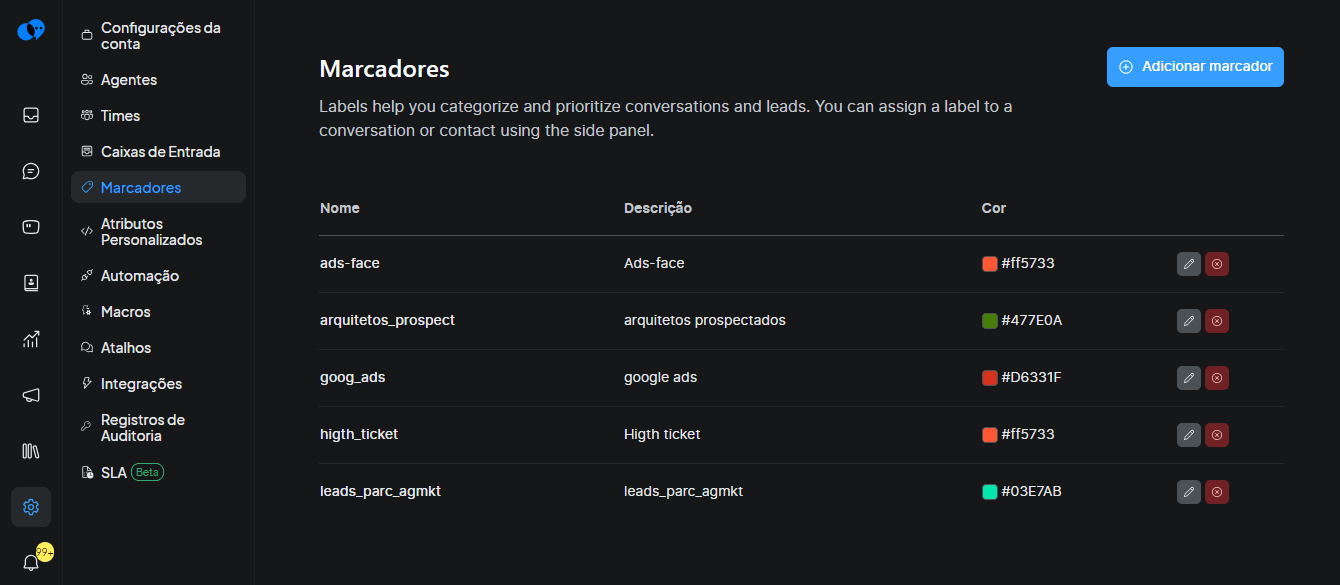Open the reports chart icon

click(x=31, y=339)
